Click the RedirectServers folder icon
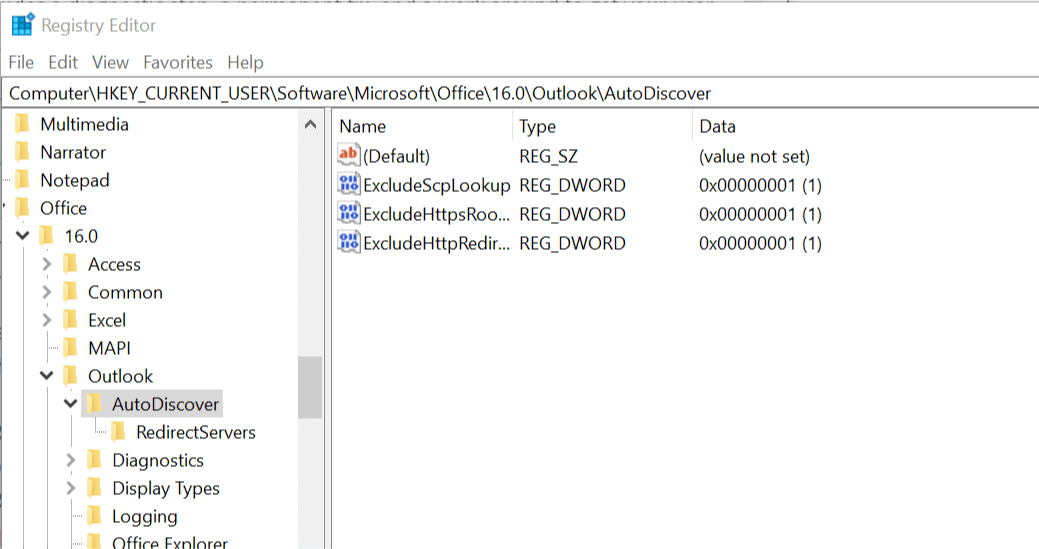This screenshot has height=549, width=1039. pos(119,432)
